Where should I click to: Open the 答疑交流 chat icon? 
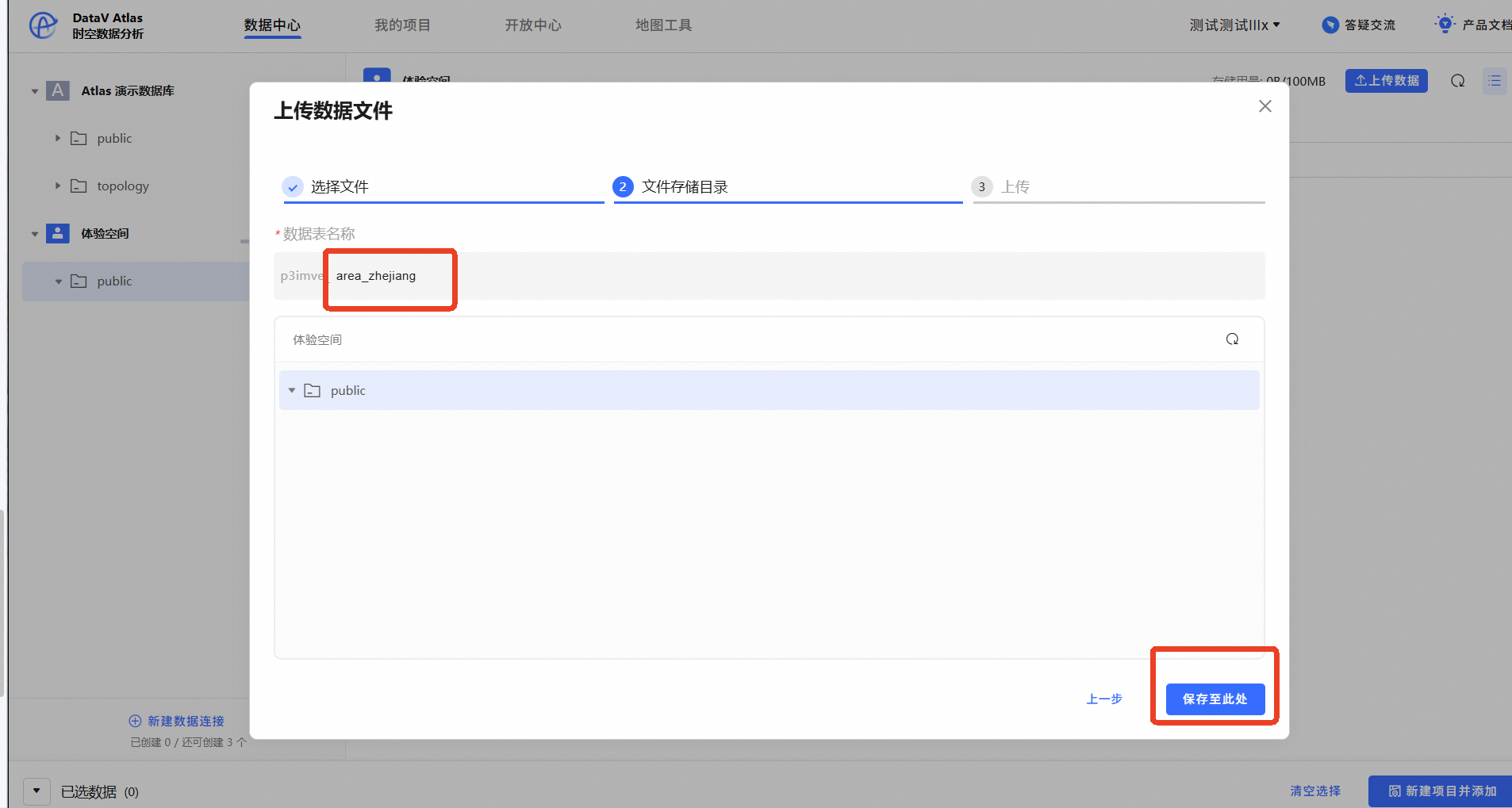click(1330, 25)
